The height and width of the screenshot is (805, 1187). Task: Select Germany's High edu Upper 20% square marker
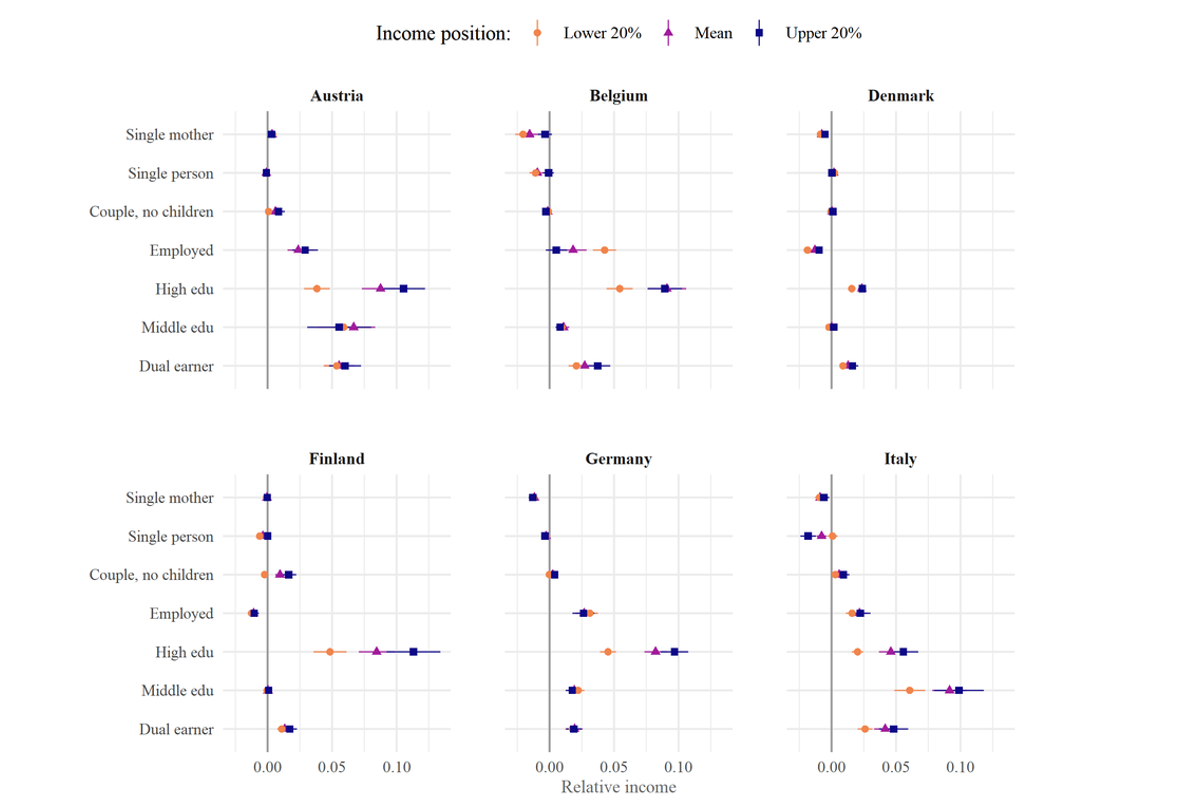point(675,651)
